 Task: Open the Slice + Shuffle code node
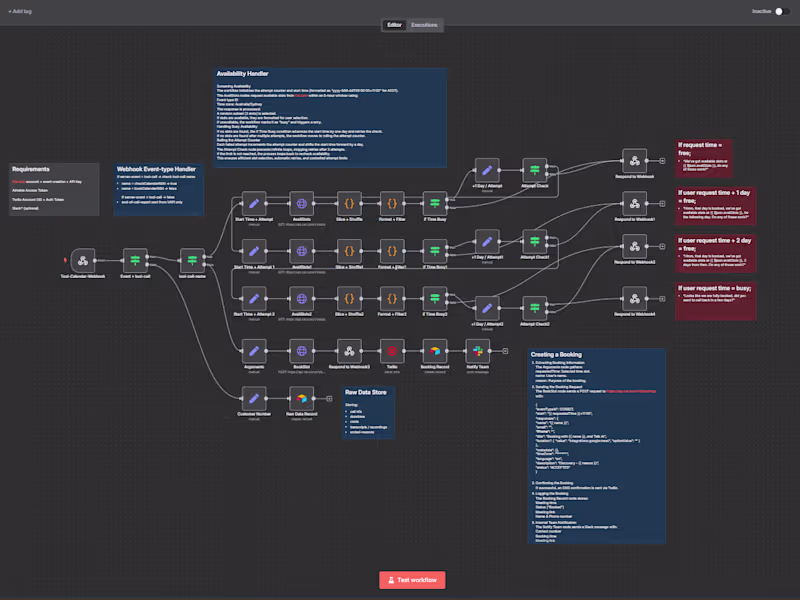pyautogui.click(x=348, y=204)
